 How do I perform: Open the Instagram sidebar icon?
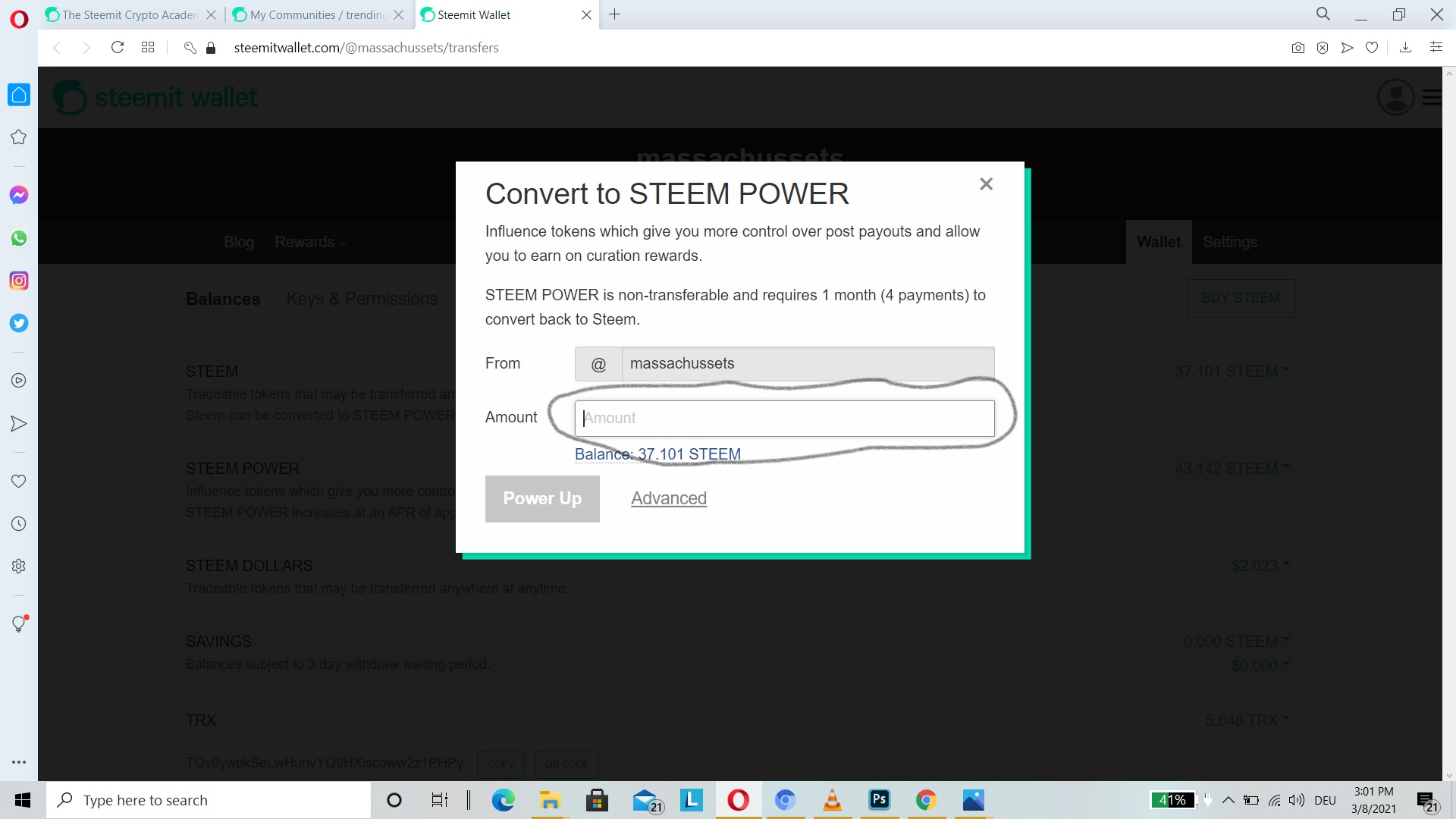coord(19,281)
